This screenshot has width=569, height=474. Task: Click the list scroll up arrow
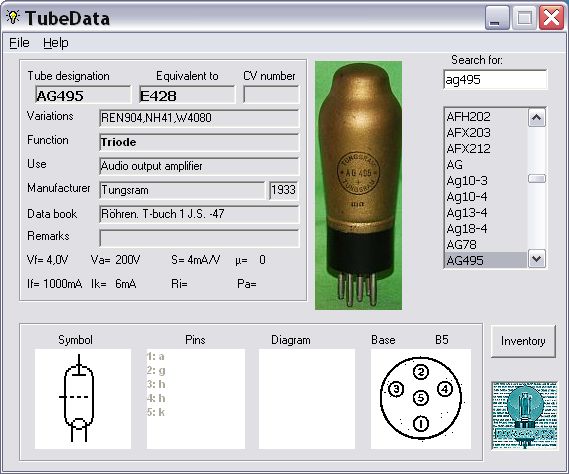[x=537, y=118]
